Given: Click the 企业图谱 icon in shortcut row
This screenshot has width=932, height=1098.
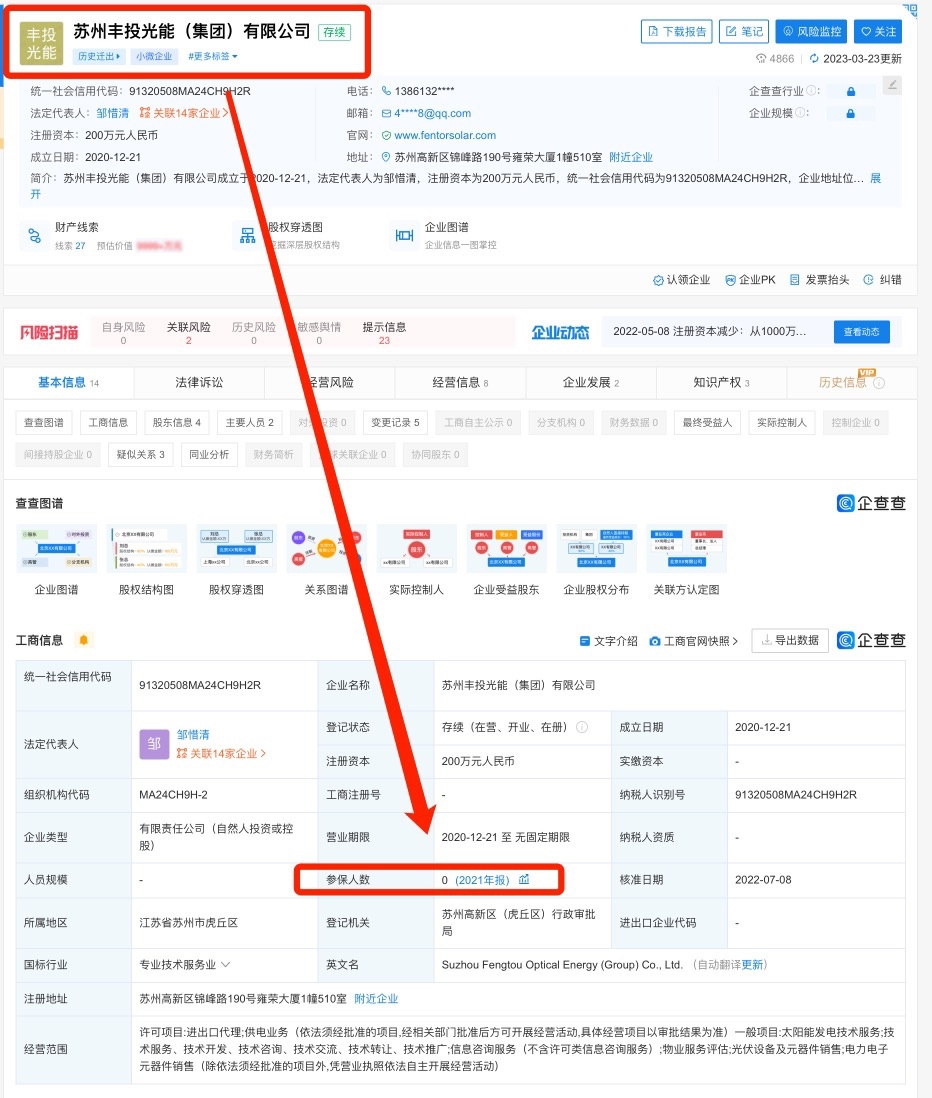Looking at the screenshot, I should click(x=404, y=236).
